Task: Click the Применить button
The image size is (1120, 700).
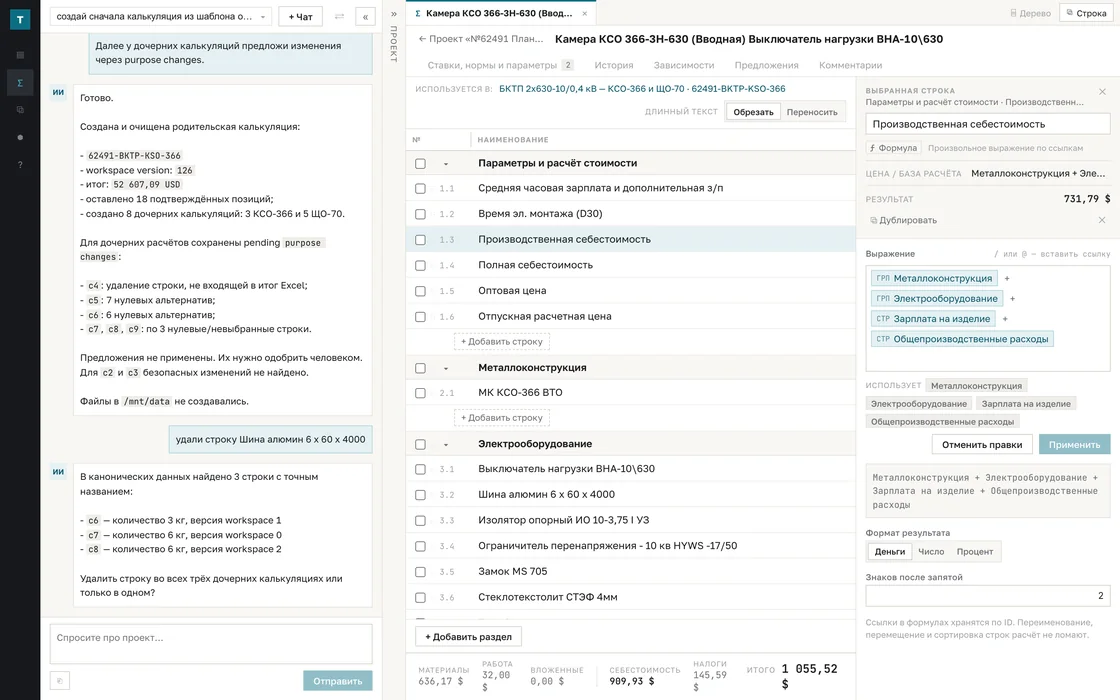Action: pos(1074,444)
